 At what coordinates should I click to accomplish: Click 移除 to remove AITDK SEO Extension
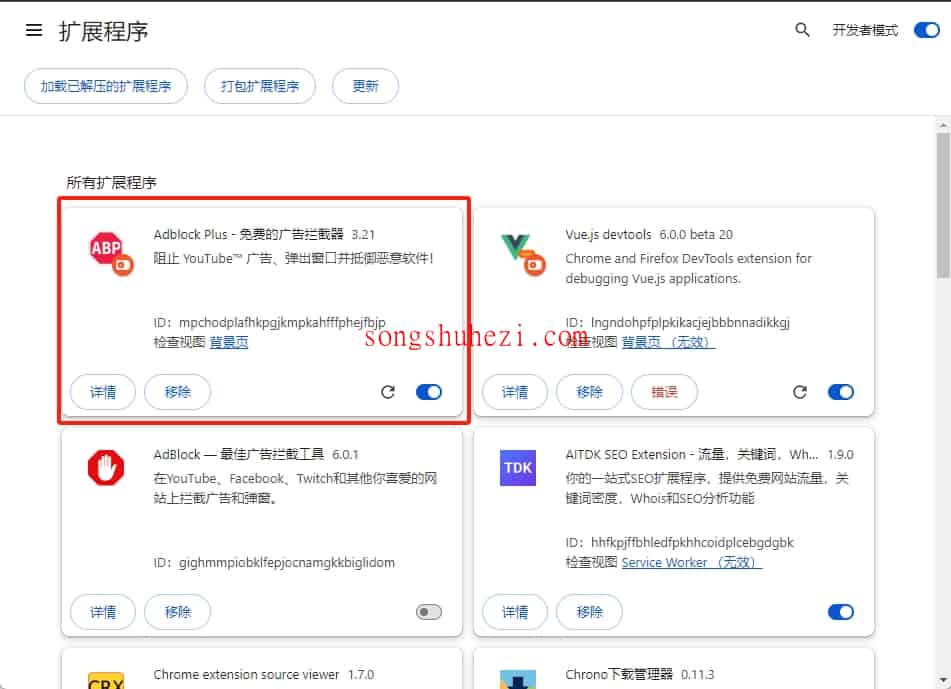click(x=589, y=612)
